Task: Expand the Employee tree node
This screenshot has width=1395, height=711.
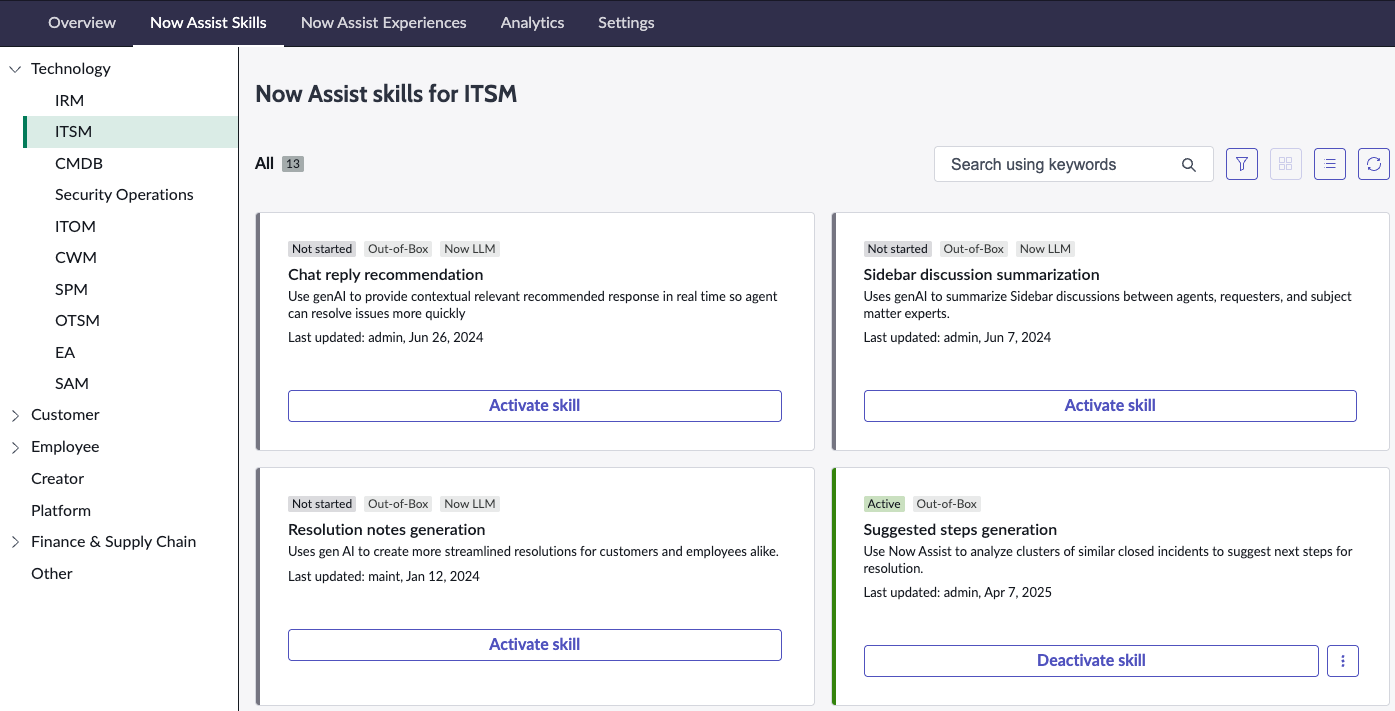Action: pos(15,447)
